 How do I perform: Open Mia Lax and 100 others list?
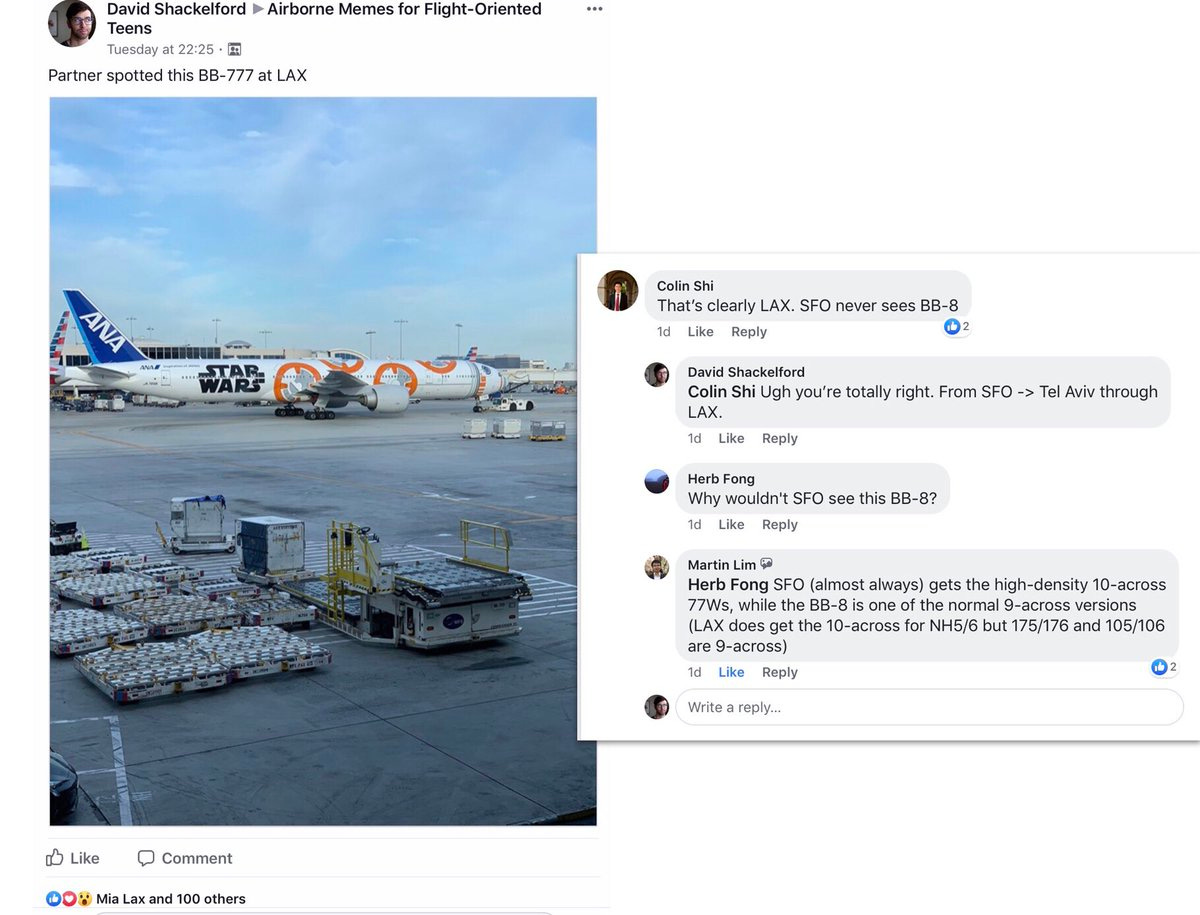click(x=171, y=899)
